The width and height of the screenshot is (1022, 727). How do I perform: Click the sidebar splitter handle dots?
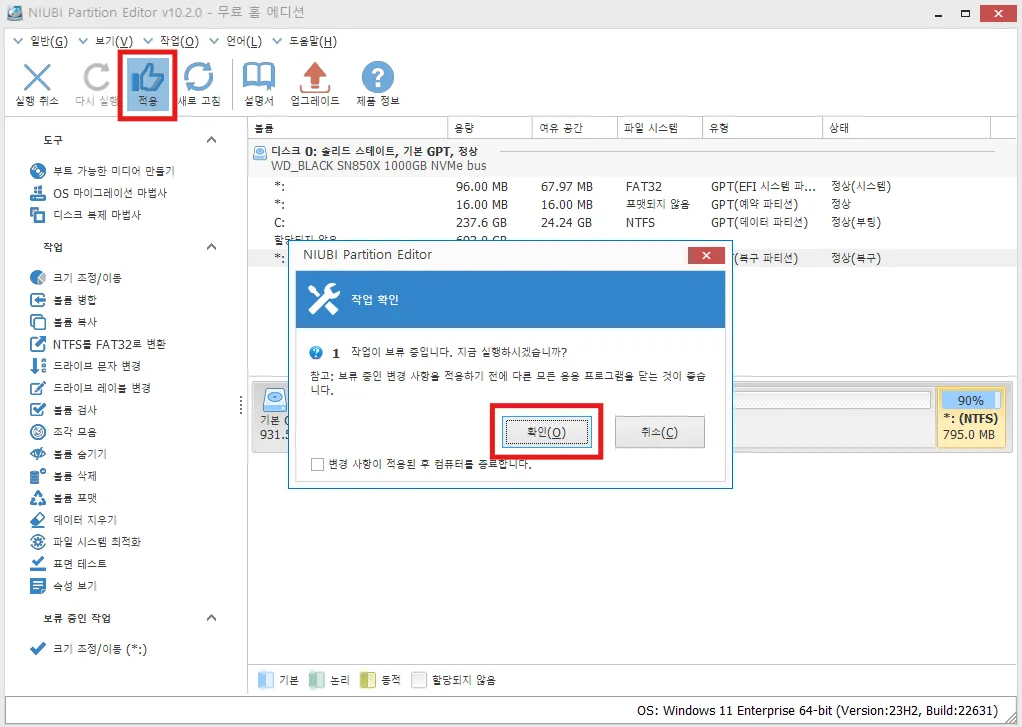241,405
